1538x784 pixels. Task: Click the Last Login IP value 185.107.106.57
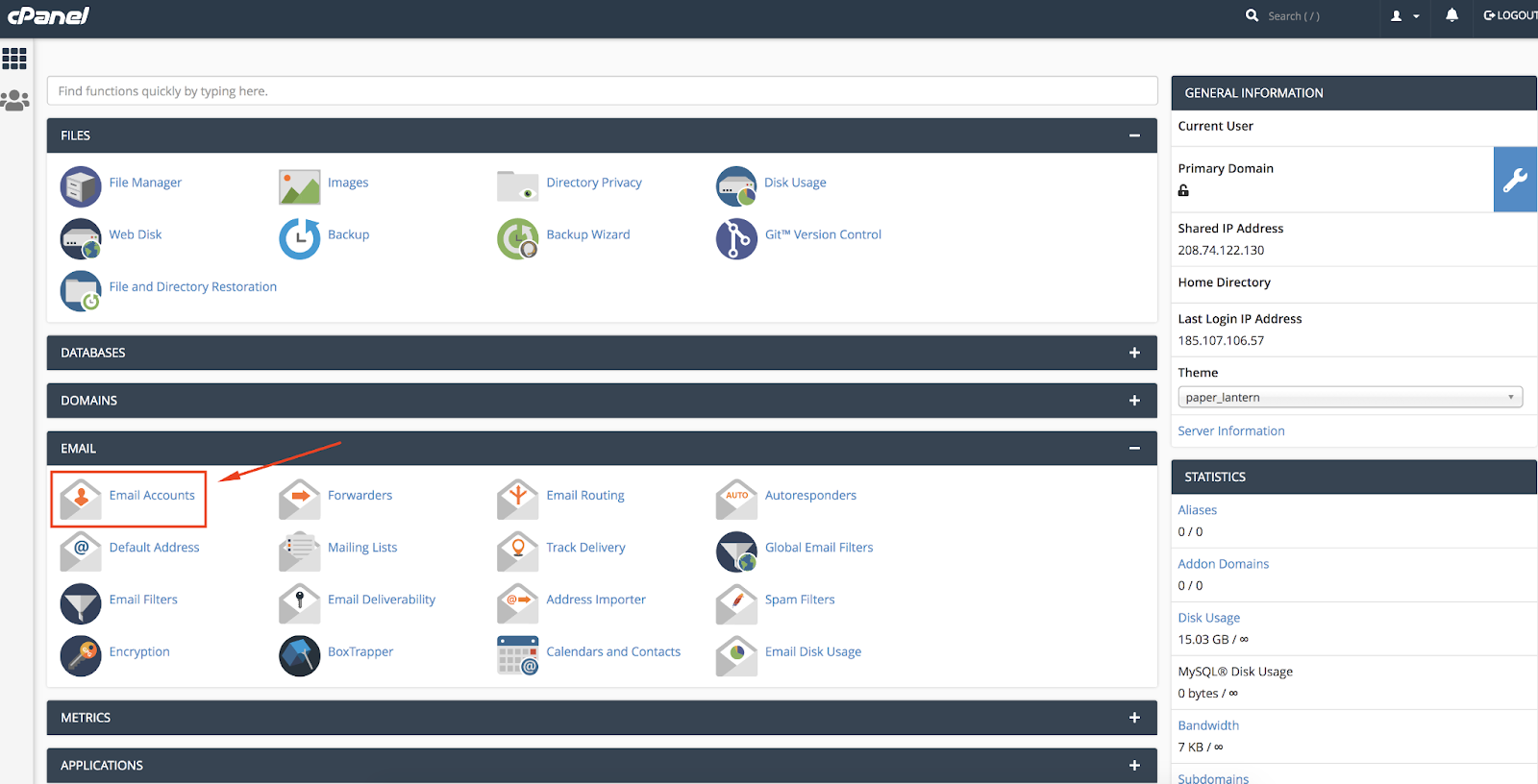coord(1221,340)
